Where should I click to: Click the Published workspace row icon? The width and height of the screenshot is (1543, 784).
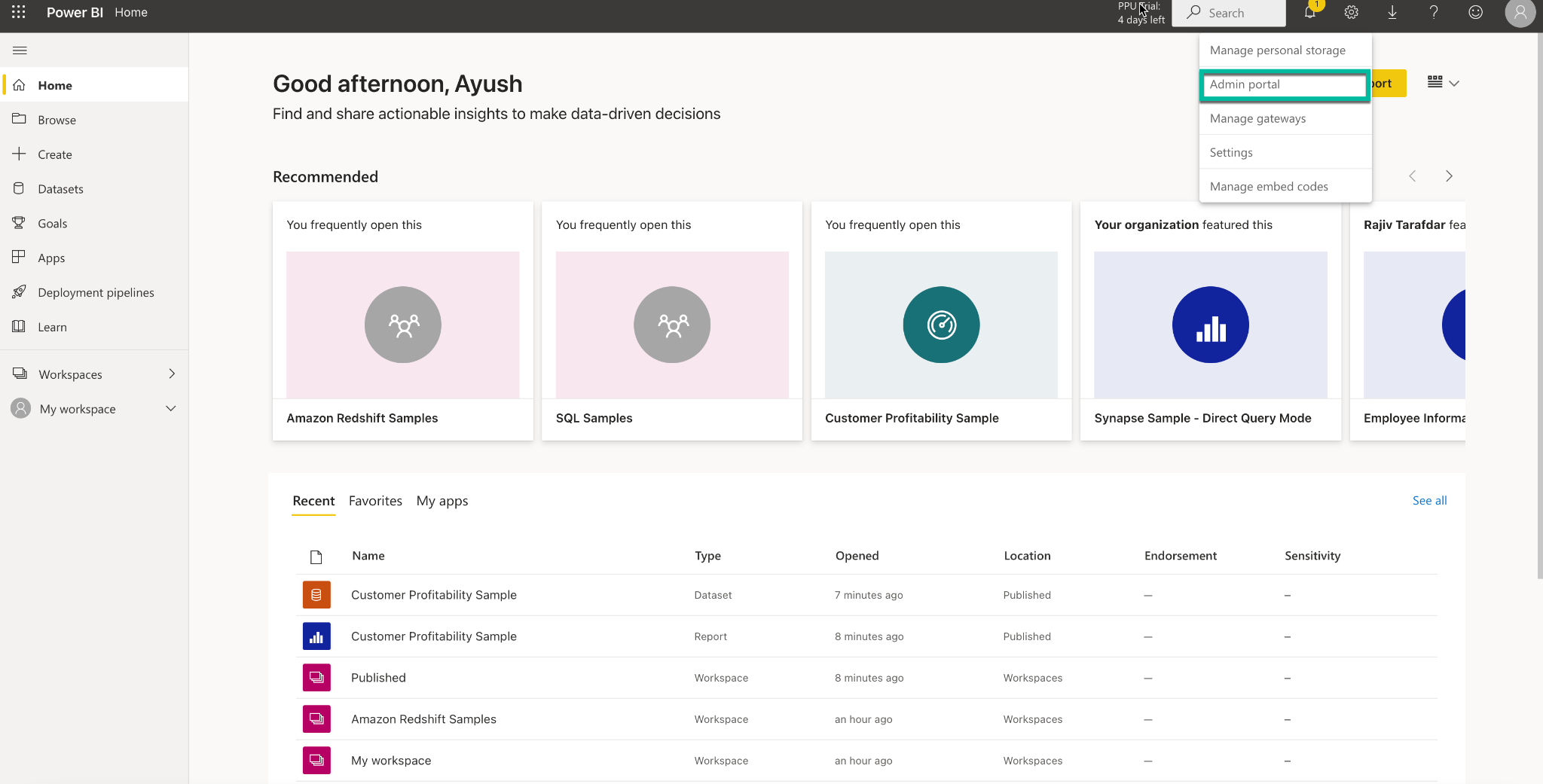point(316,678)
